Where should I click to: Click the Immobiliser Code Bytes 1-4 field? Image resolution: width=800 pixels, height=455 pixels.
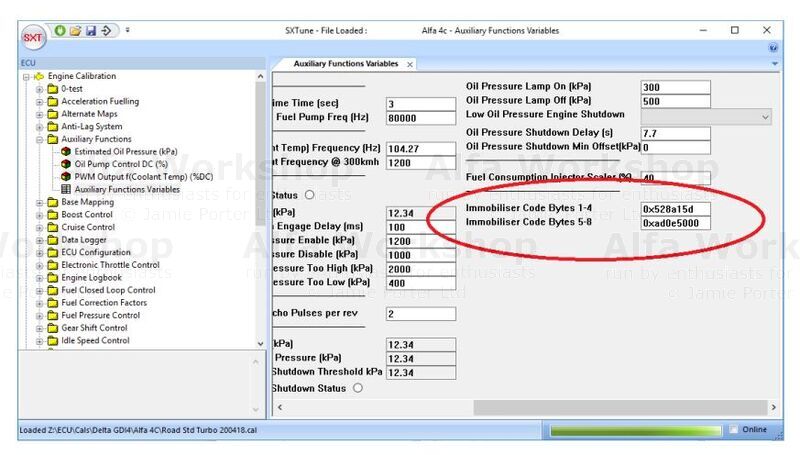[676, 208]
